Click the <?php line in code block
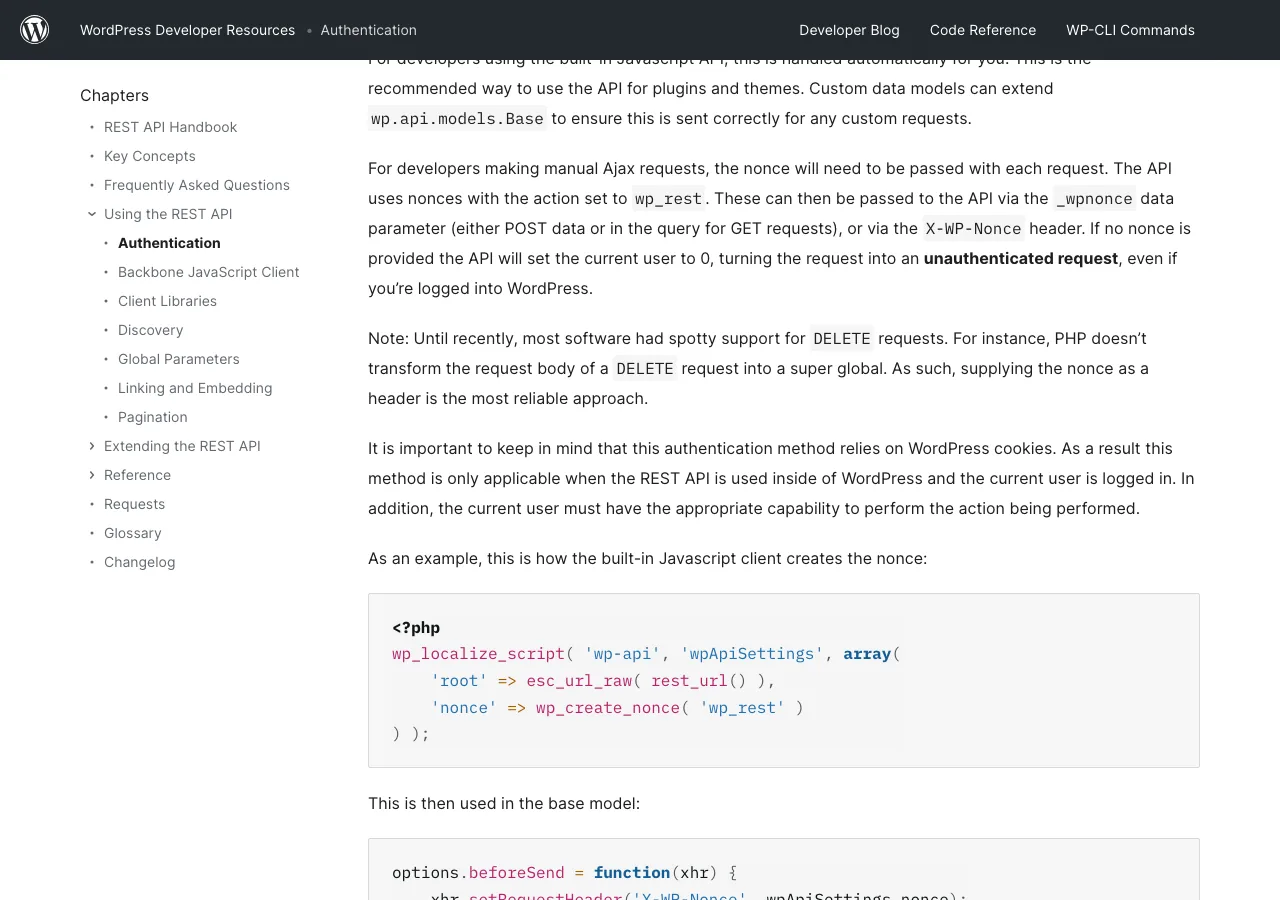The height and width of the screenshot is (900, 1280). pyautogui.click(x=416, y=628)
